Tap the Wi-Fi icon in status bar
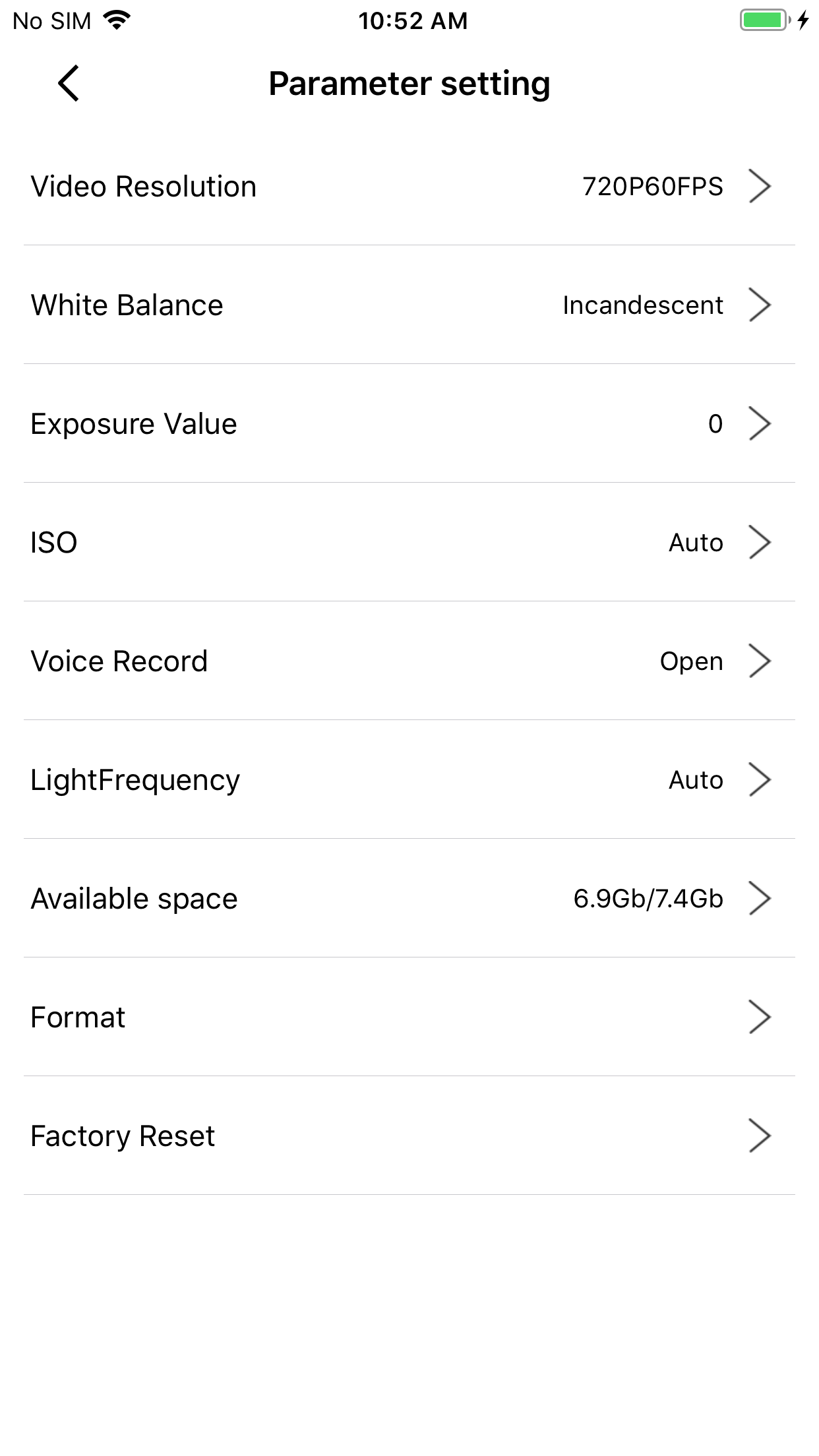The height and width of the screenshot is (1456, 819). [x=117, y=20]
